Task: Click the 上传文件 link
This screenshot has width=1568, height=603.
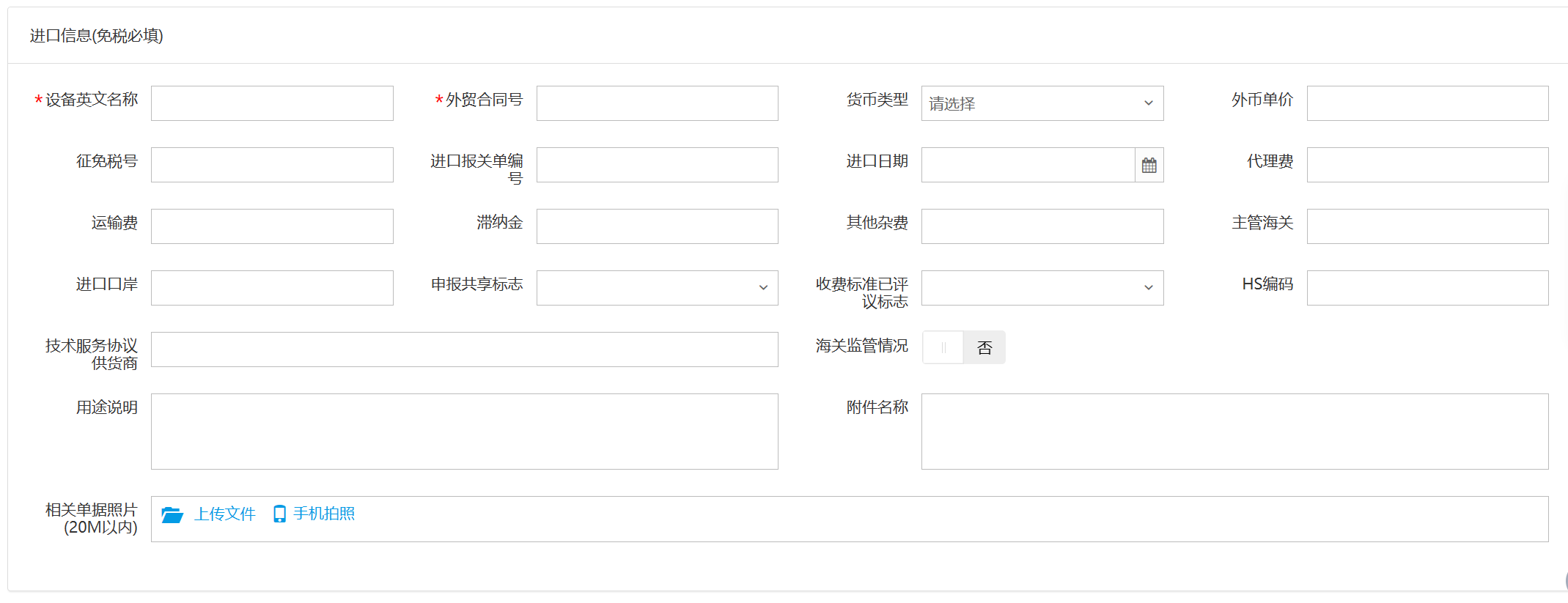Action: pos(225,514)
